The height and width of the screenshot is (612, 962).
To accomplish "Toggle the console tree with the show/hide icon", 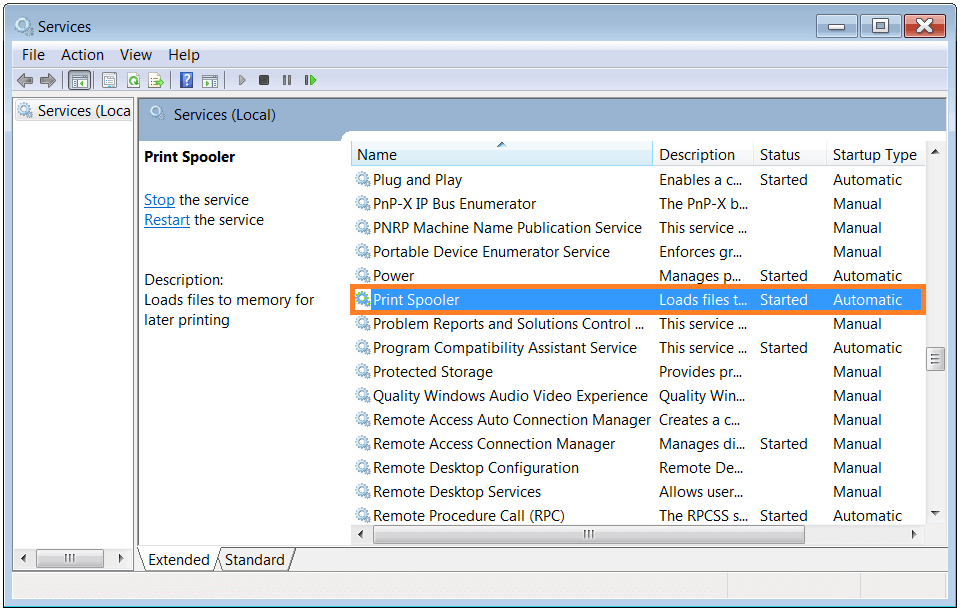I will [80, 80].
